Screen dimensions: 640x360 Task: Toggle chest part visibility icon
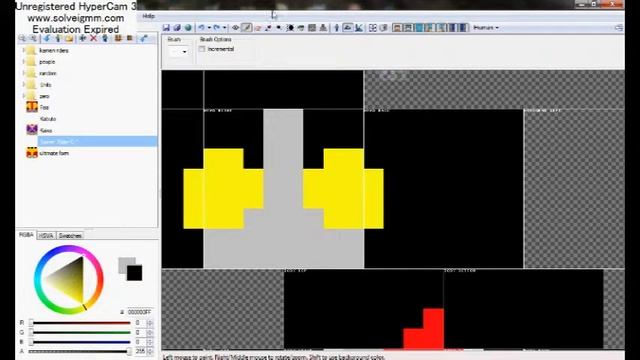419,28
